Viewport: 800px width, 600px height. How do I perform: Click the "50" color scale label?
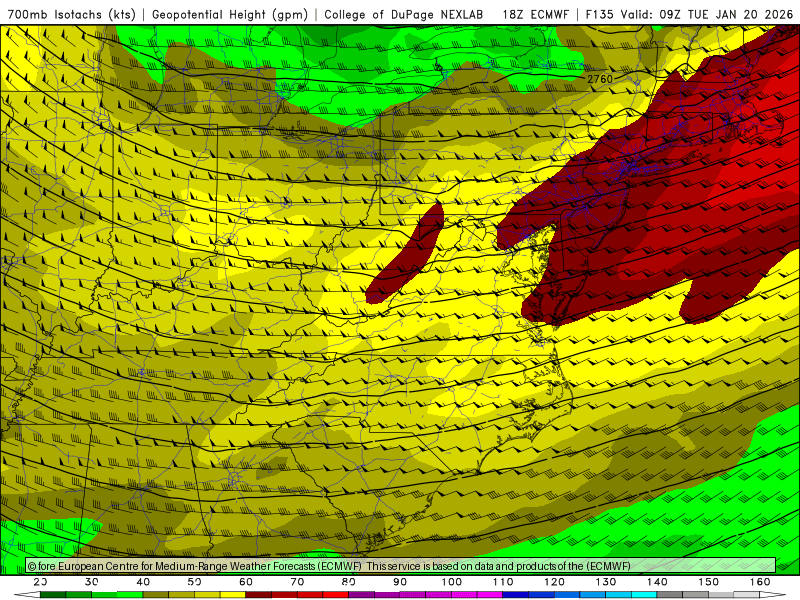194,582
